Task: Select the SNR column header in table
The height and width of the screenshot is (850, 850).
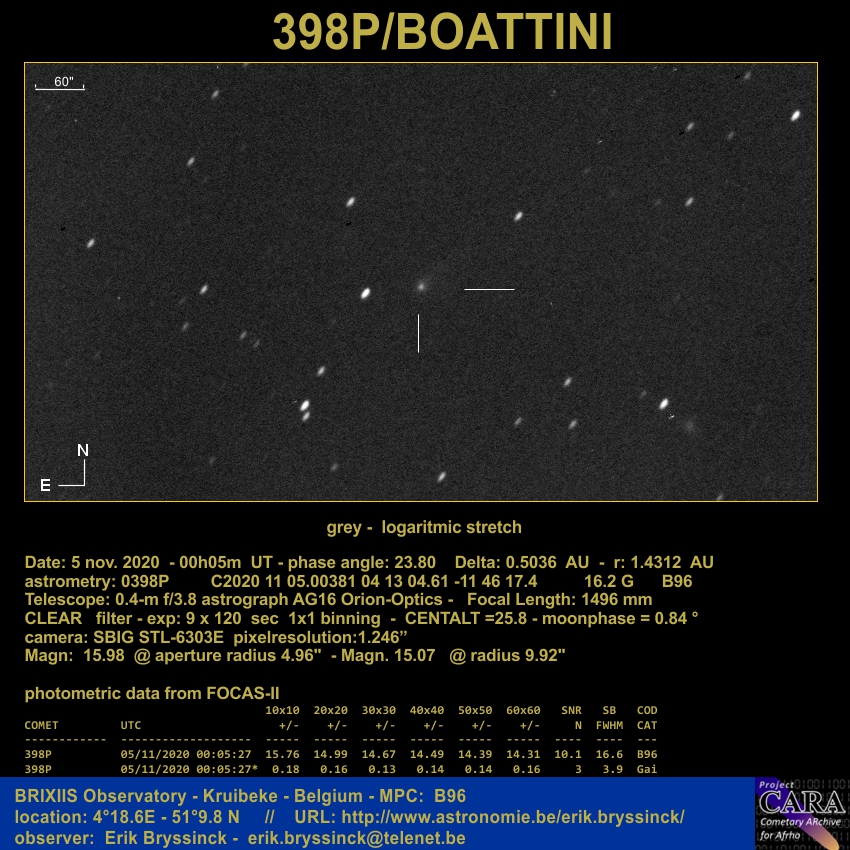Action: tap(571, 710)
